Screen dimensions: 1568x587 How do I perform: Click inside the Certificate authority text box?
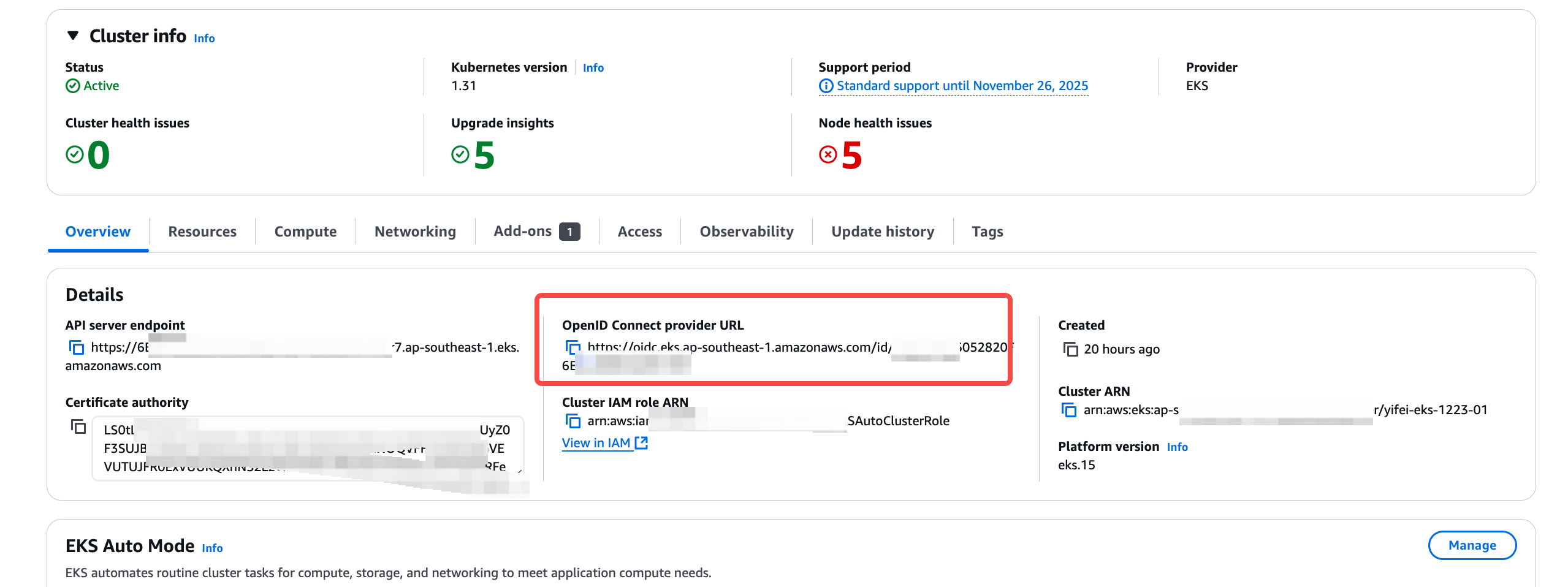click(308, 449)
